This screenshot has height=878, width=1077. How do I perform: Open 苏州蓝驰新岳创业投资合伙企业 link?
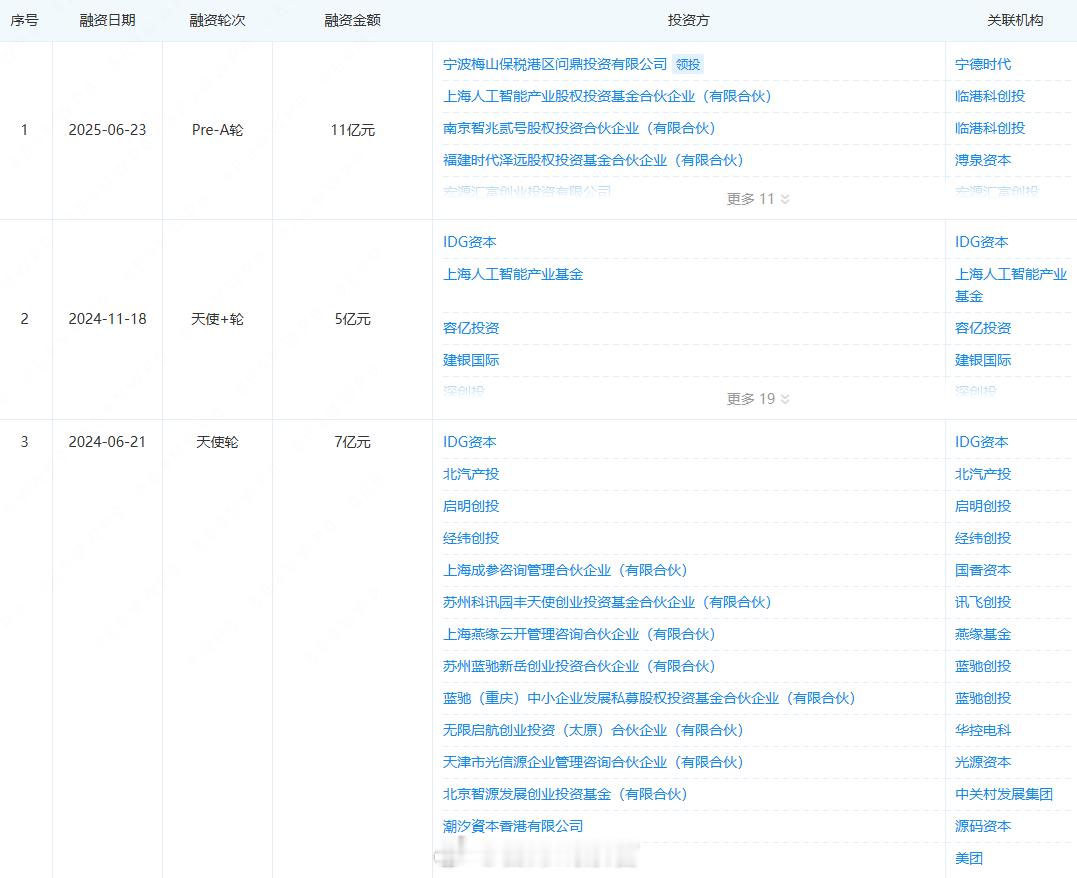[x=579, y=666]
